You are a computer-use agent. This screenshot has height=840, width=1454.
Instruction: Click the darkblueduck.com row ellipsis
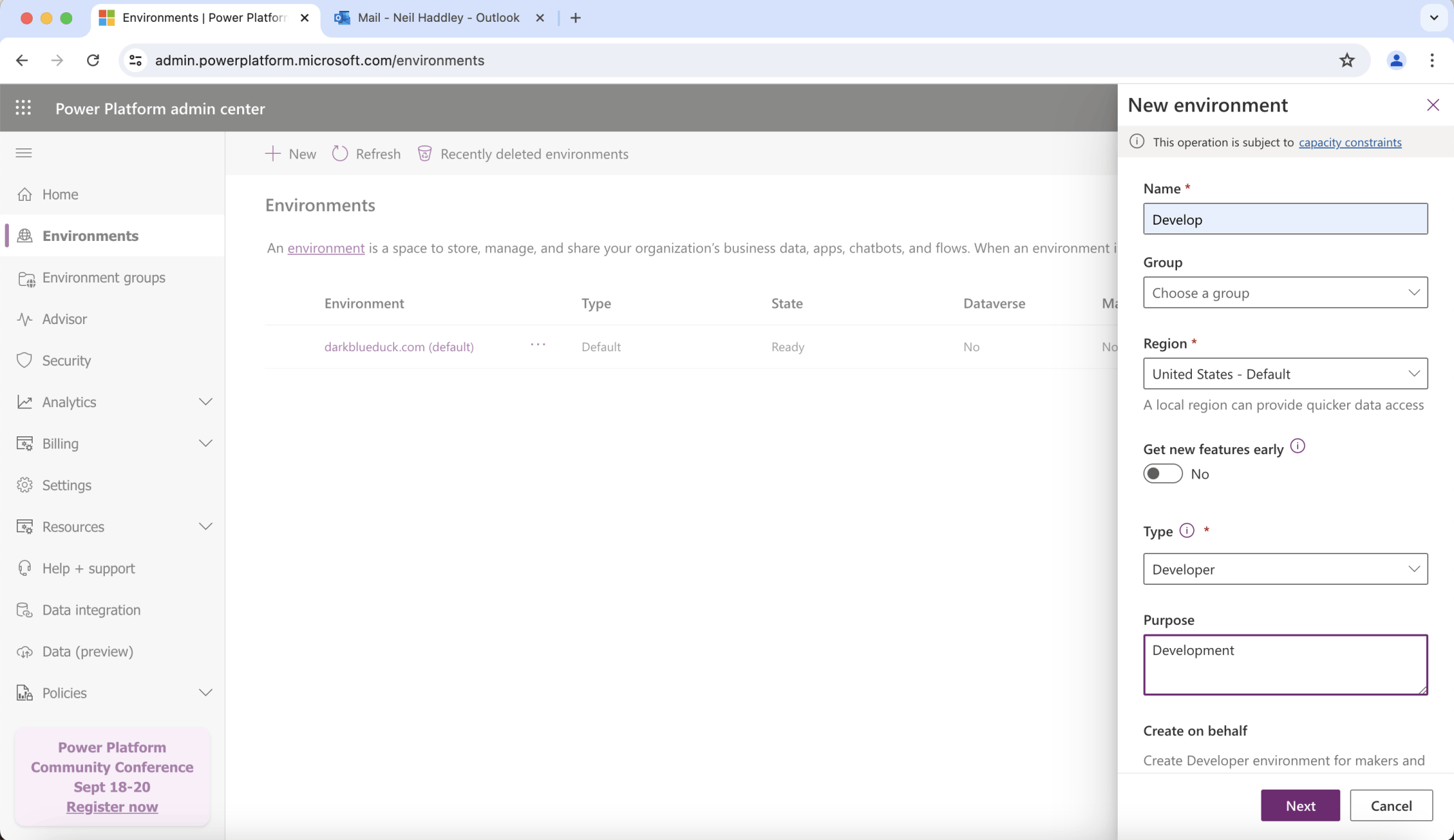tap(538, 345)
